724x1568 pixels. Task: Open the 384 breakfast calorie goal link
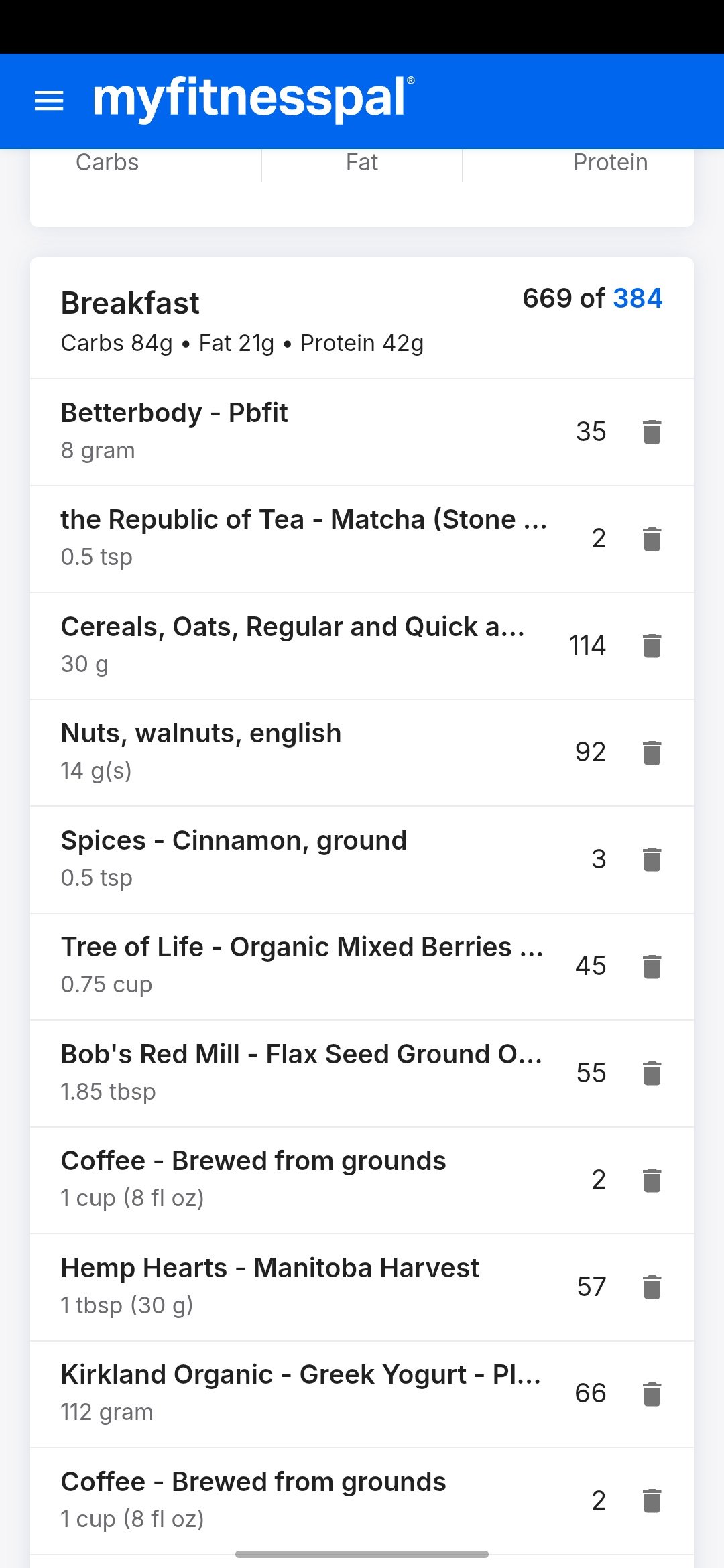pyautogui.click(x=638, y=298)
